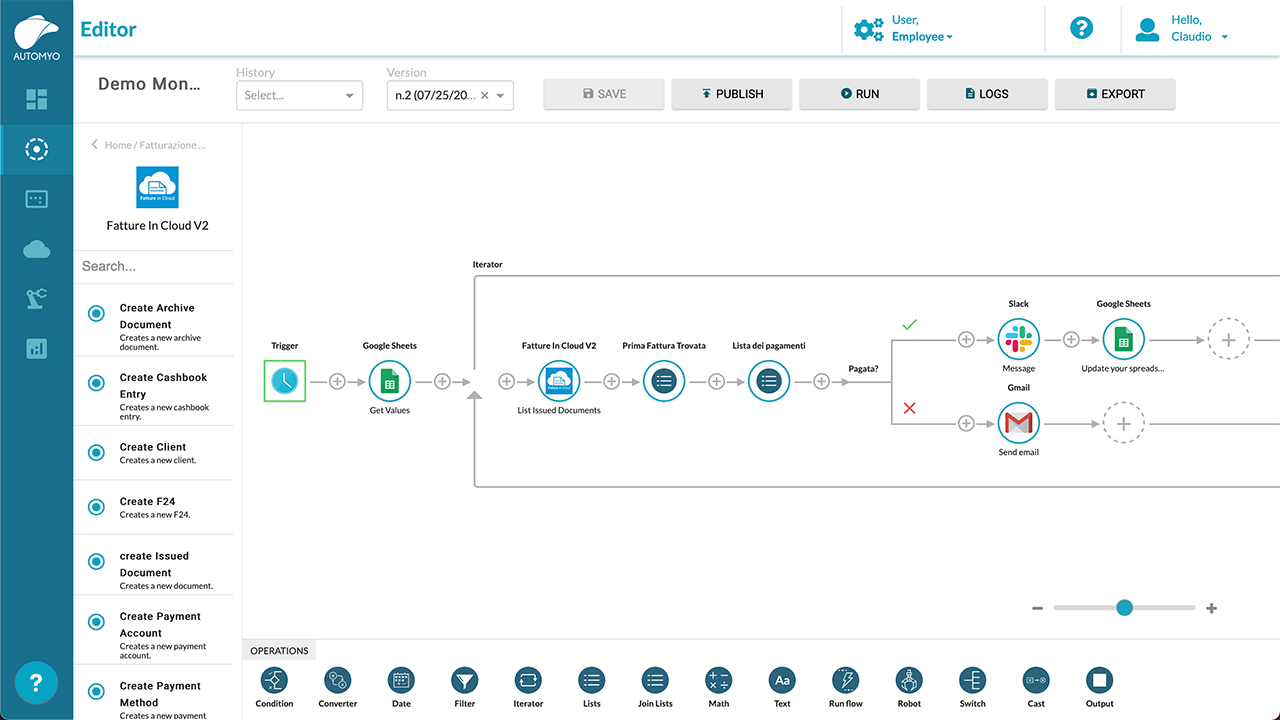
Task: Add the Join Lists operation
Action: tap(655, 681)
